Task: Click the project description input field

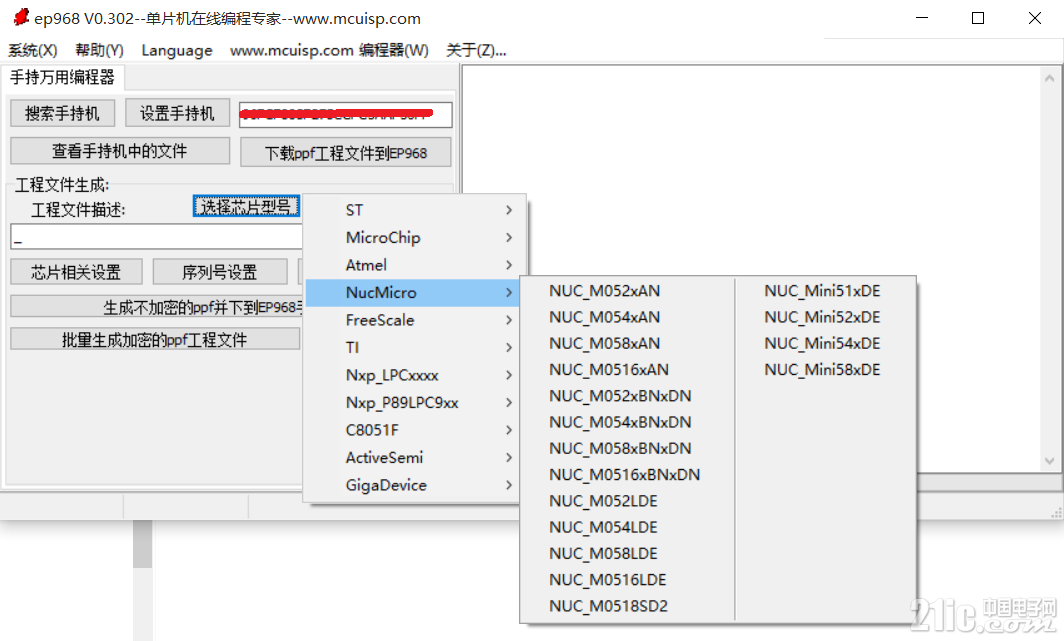Action: click(157, 237)
